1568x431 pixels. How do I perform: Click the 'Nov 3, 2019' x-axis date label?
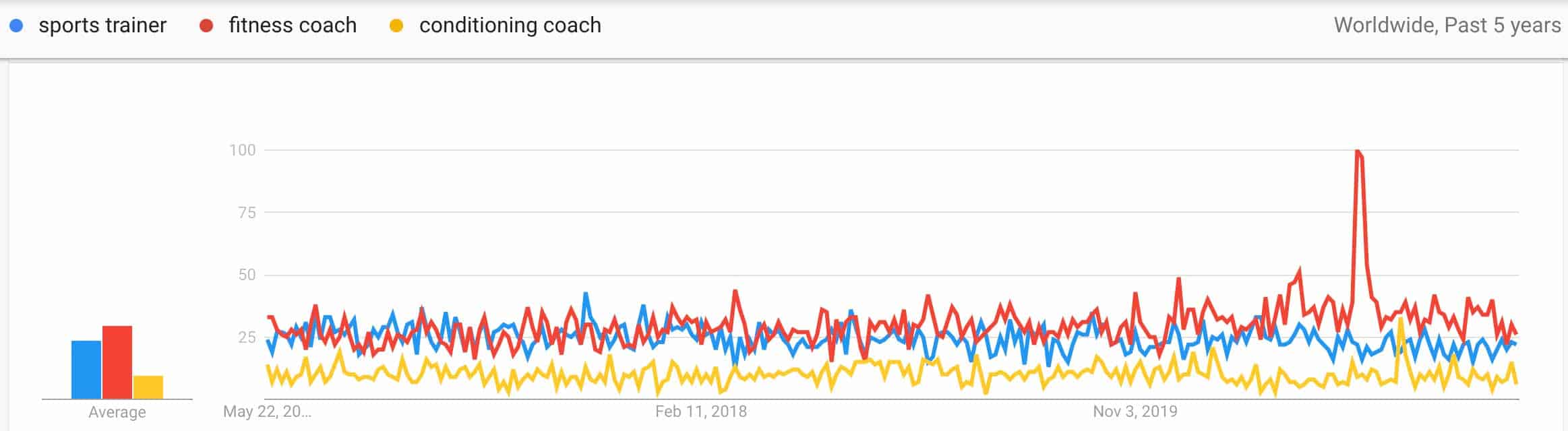1135,411
